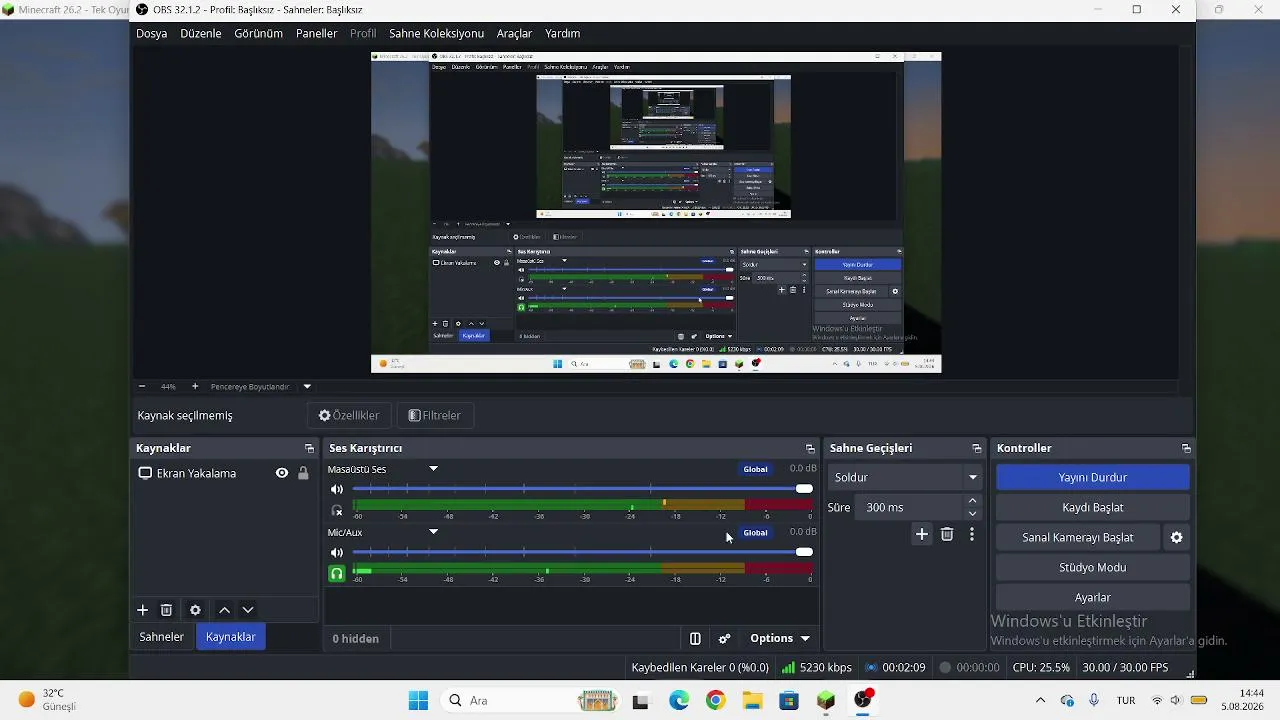1280x720 pixels.
Task: Click Sanal Kamerayı Başlat button
Action: 1078,537
